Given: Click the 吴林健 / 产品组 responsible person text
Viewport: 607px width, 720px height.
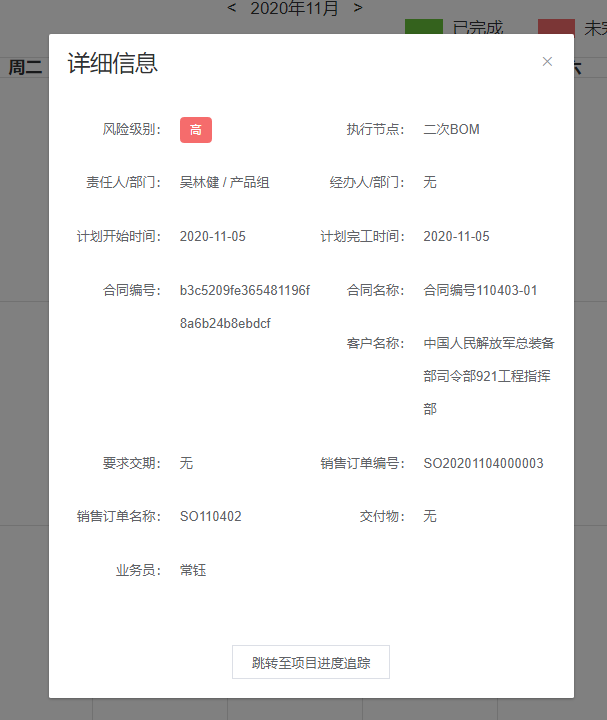Looking at the screenshot, I should coord(224,183).
